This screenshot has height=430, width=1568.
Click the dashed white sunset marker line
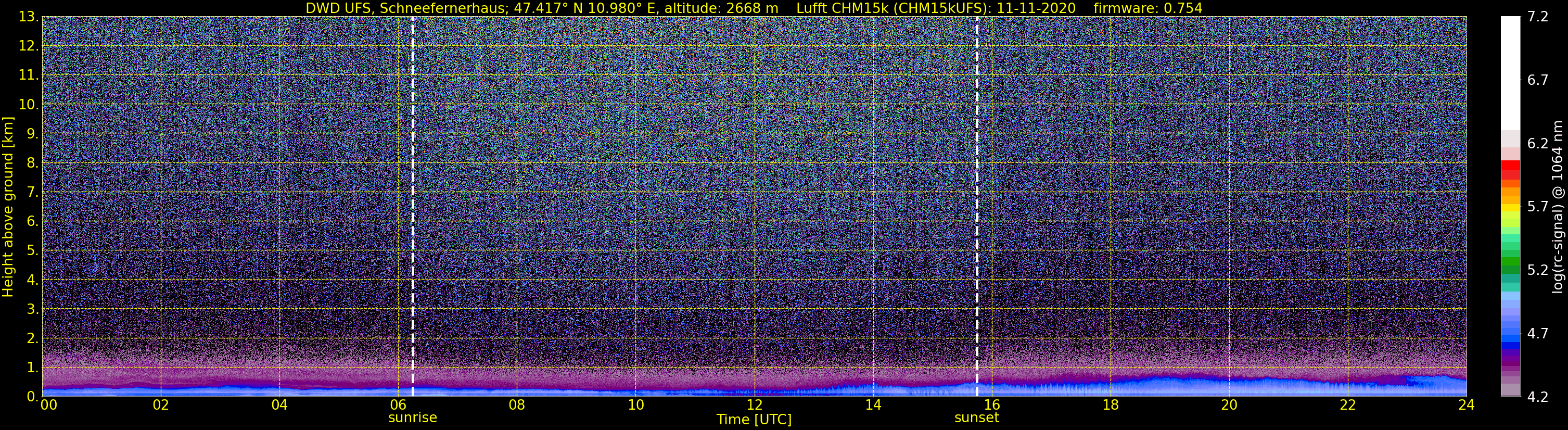tap(976, 206)
